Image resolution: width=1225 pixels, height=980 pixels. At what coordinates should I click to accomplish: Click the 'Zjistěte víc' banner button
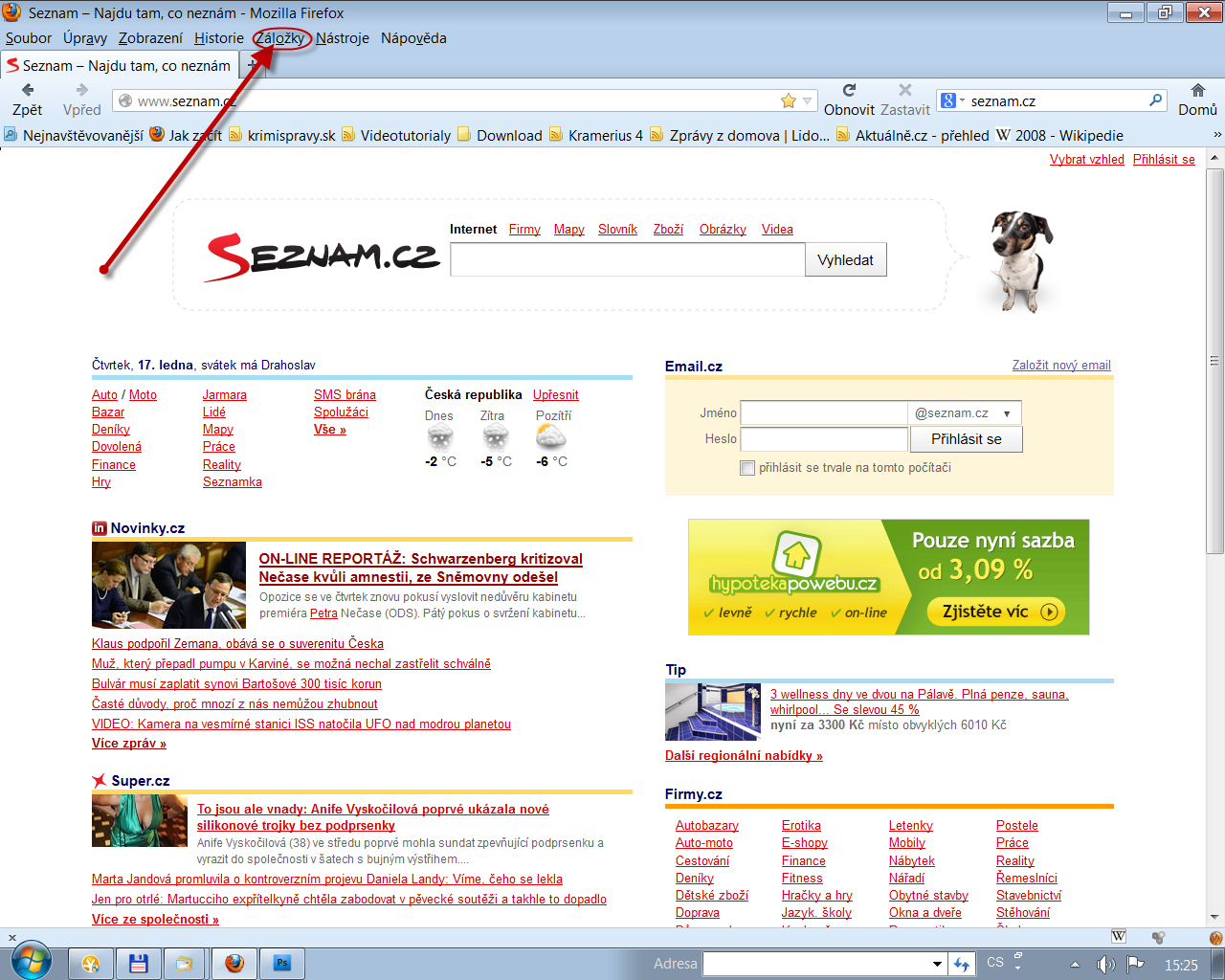995,612
